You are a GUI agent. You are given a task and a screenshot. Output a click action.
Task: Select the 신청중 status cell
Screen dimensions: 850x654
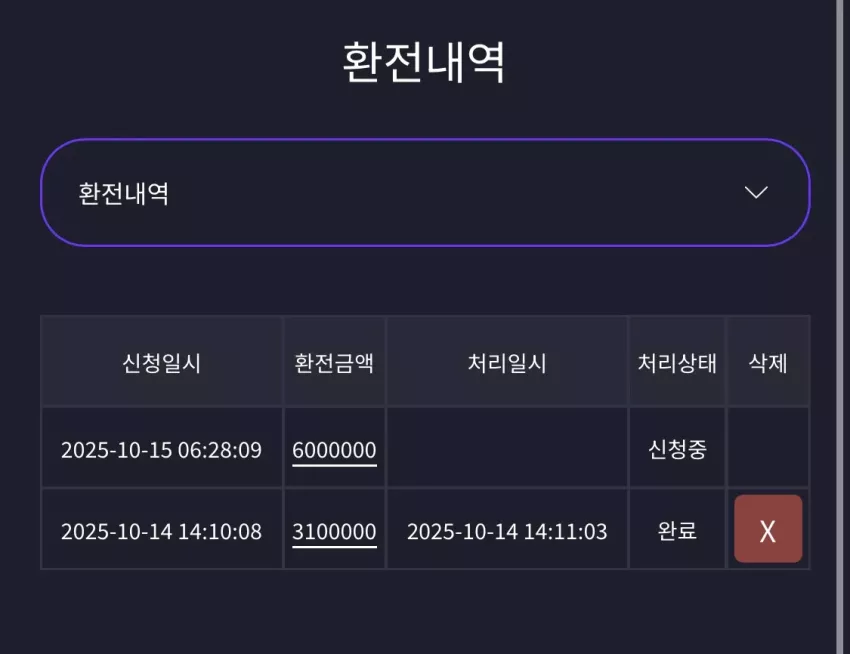click(677, 449)
